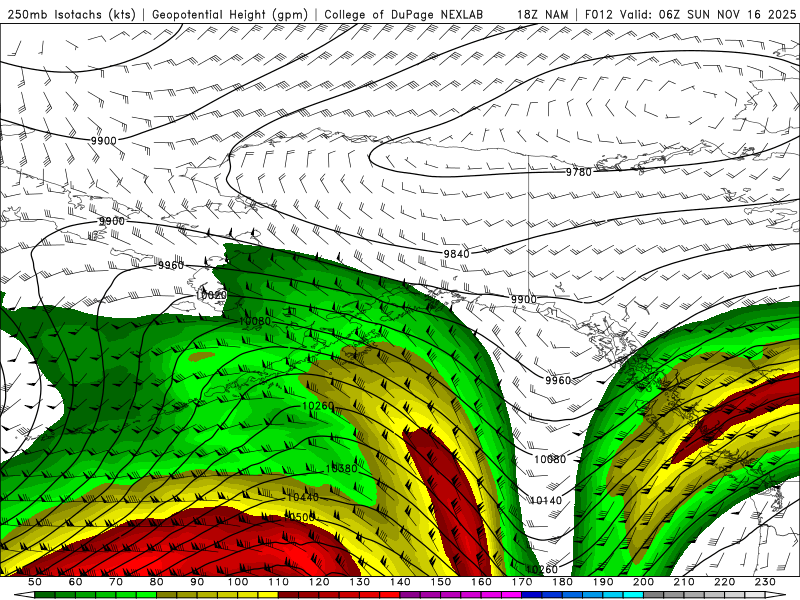Select the 220 knots scale label
The width and height of the screenshot is (800, 600).
click(x=725, y=582)
